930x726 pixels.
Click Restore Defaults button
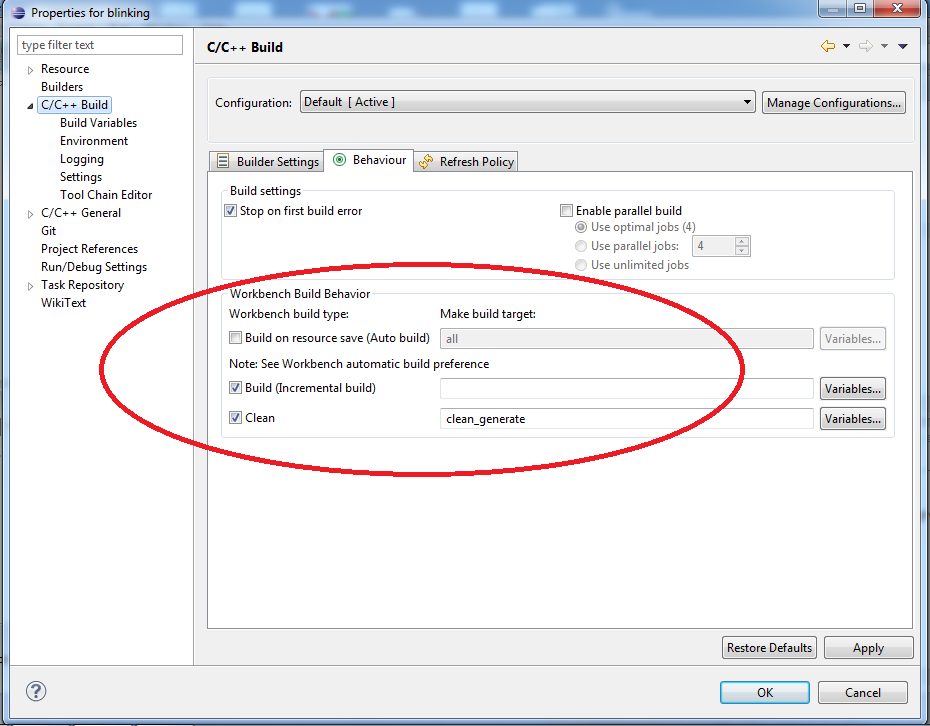click(769, 648)
